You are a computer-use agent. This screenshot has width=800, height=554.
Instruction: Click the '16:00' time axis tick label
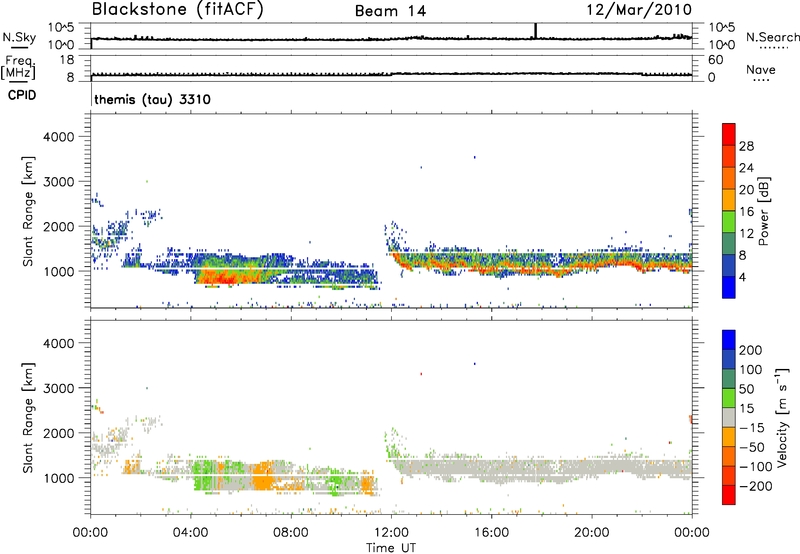point(491,533)
